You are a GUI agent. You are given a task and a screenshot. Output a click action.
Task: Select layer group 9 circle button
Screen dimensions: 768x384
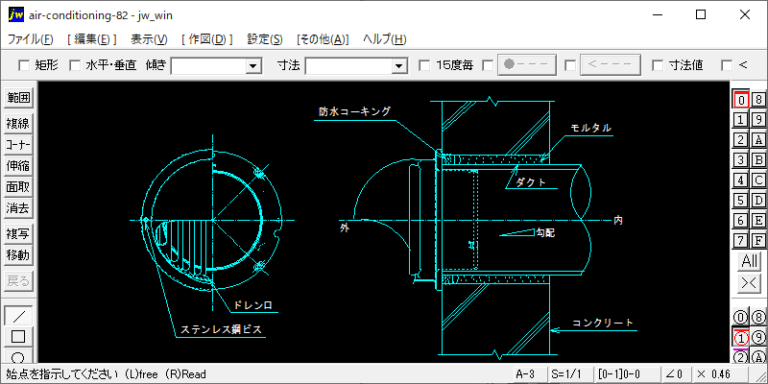point(758,337)
